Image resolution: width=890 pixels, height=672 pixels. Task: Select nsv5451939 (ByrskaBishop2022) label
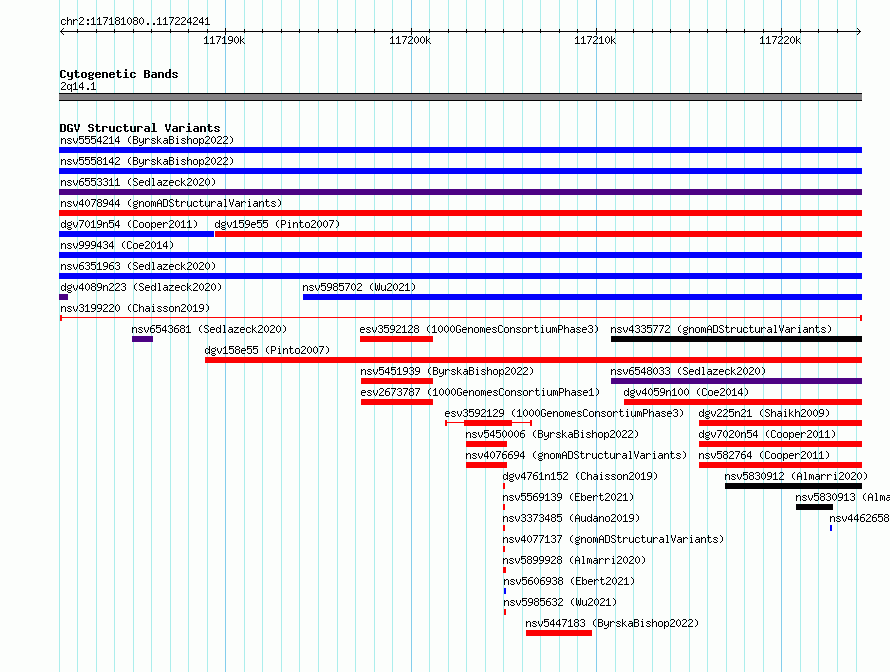click(447, 371)
